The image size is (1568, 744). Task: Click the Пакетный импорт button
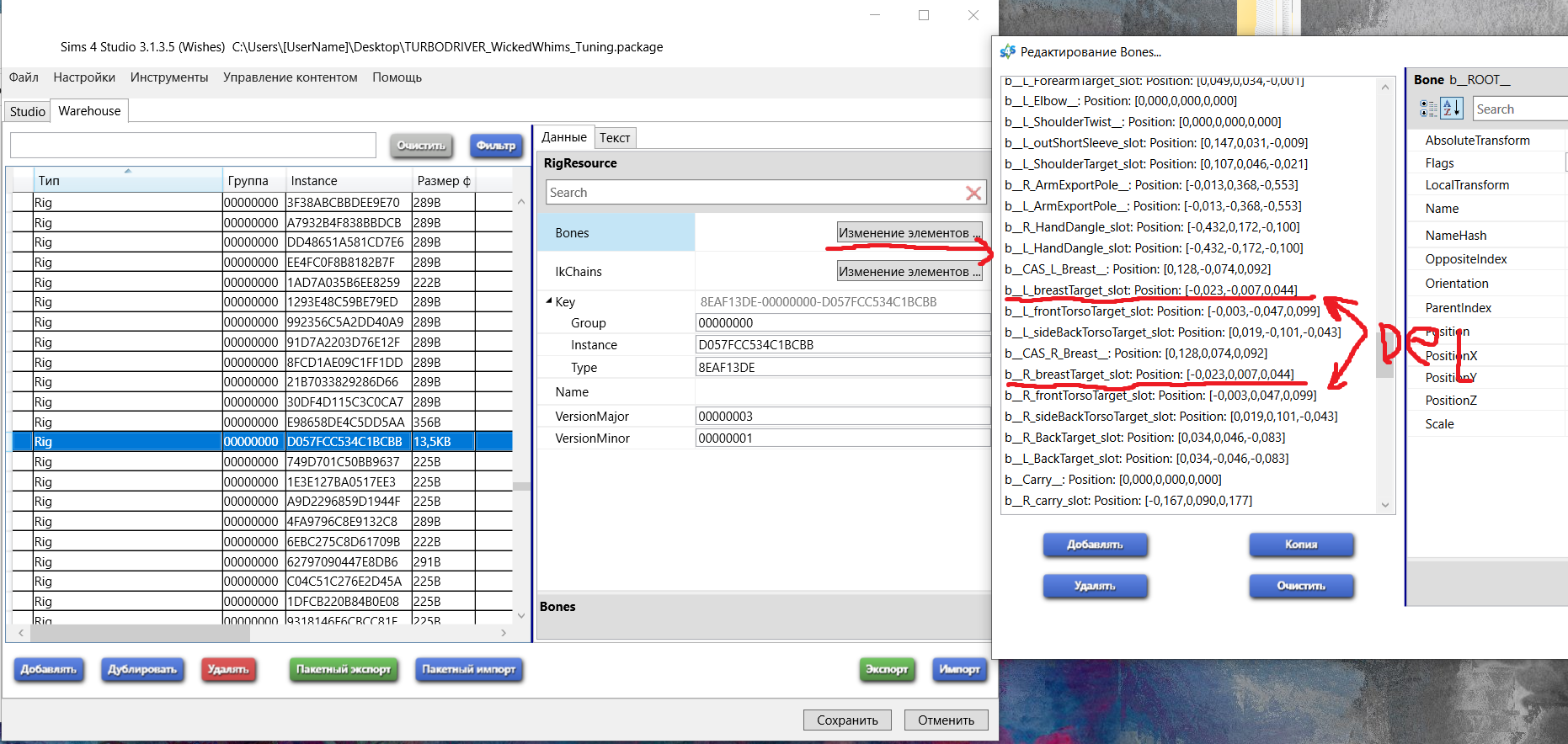[x=469, y=669]
